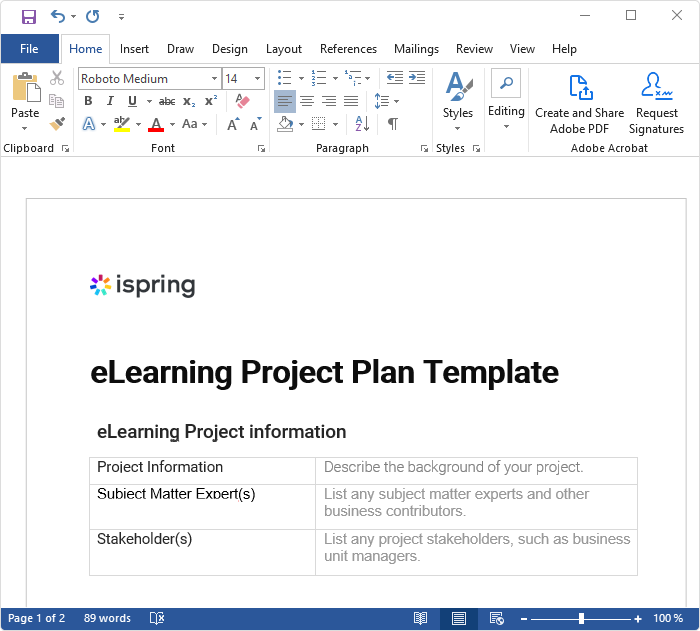Save the document with the floppy icon

(29, 17)
